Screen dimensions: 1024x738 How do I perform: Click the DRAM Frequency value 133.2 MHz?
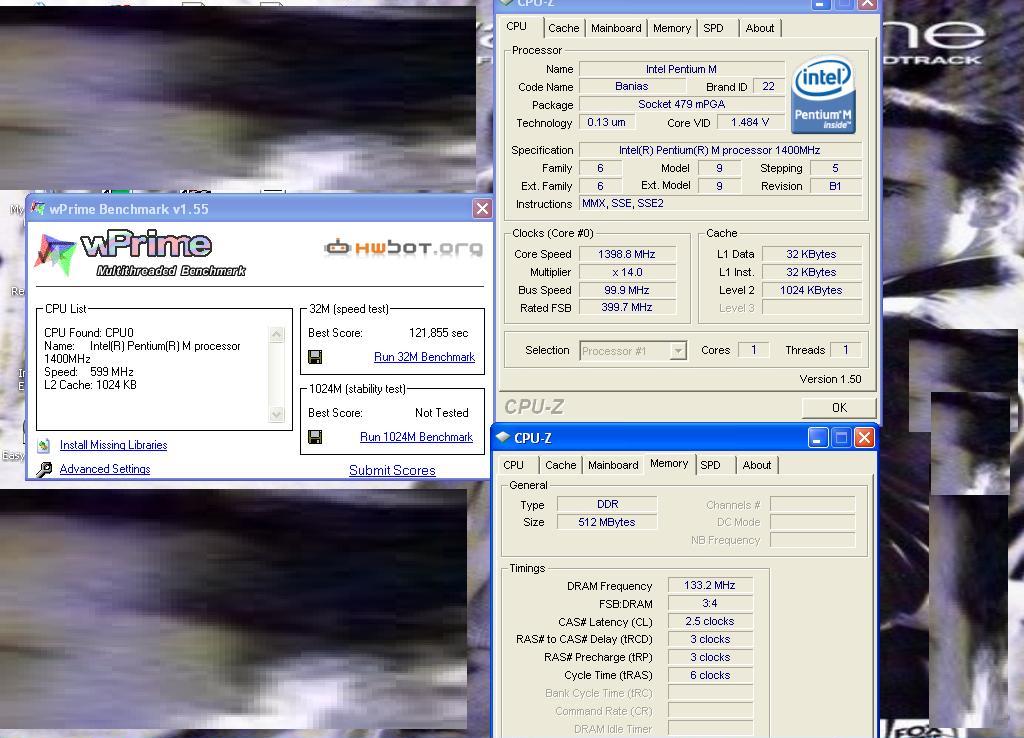coord(710,585)
